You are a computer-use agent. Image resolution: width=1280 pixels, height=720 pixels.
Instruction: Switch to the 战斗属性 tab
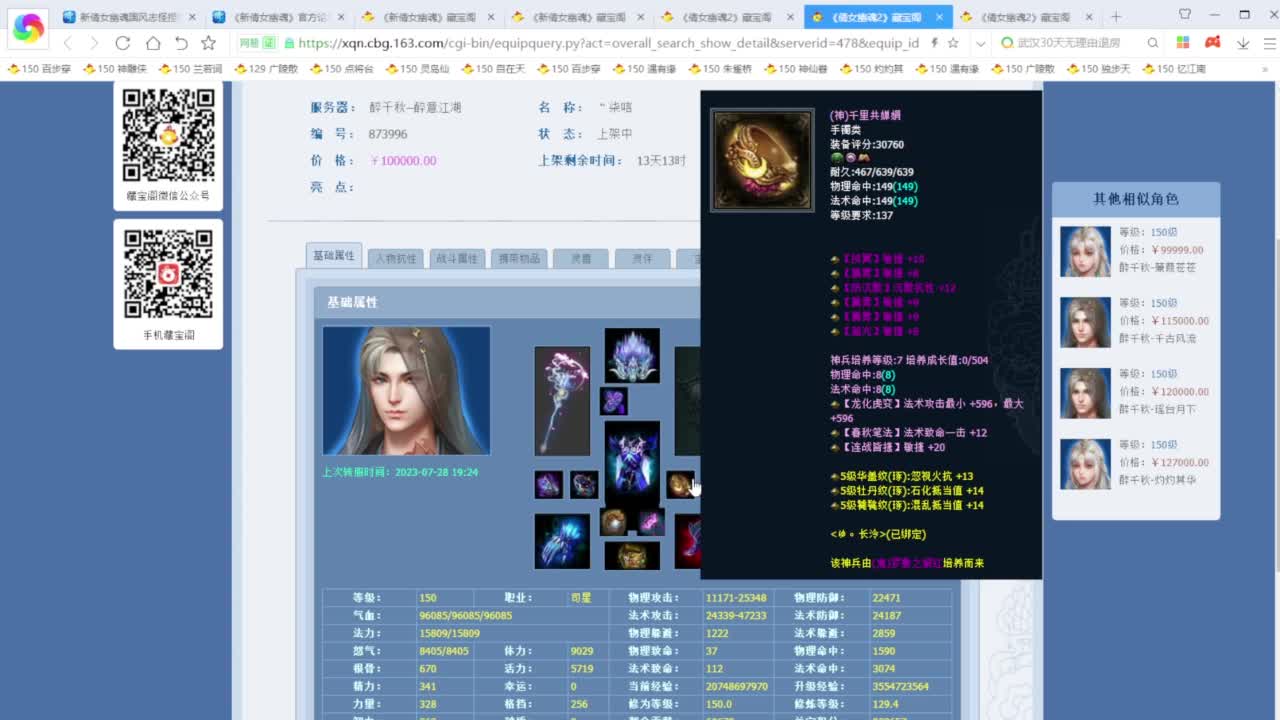point(458,258)
